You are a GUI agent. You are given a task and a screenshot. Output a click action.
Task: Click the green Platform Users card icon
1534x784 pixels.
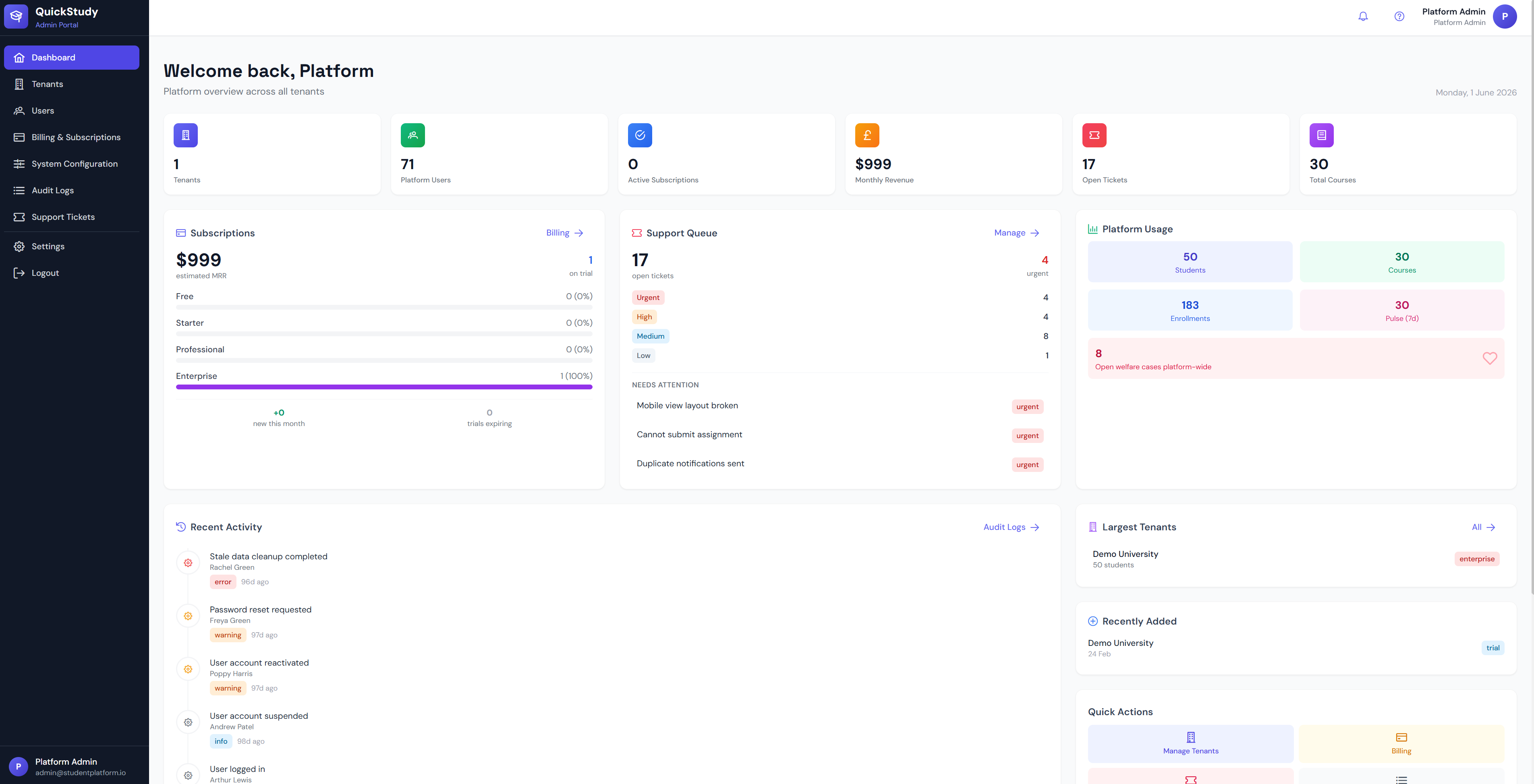coord(413,135)
